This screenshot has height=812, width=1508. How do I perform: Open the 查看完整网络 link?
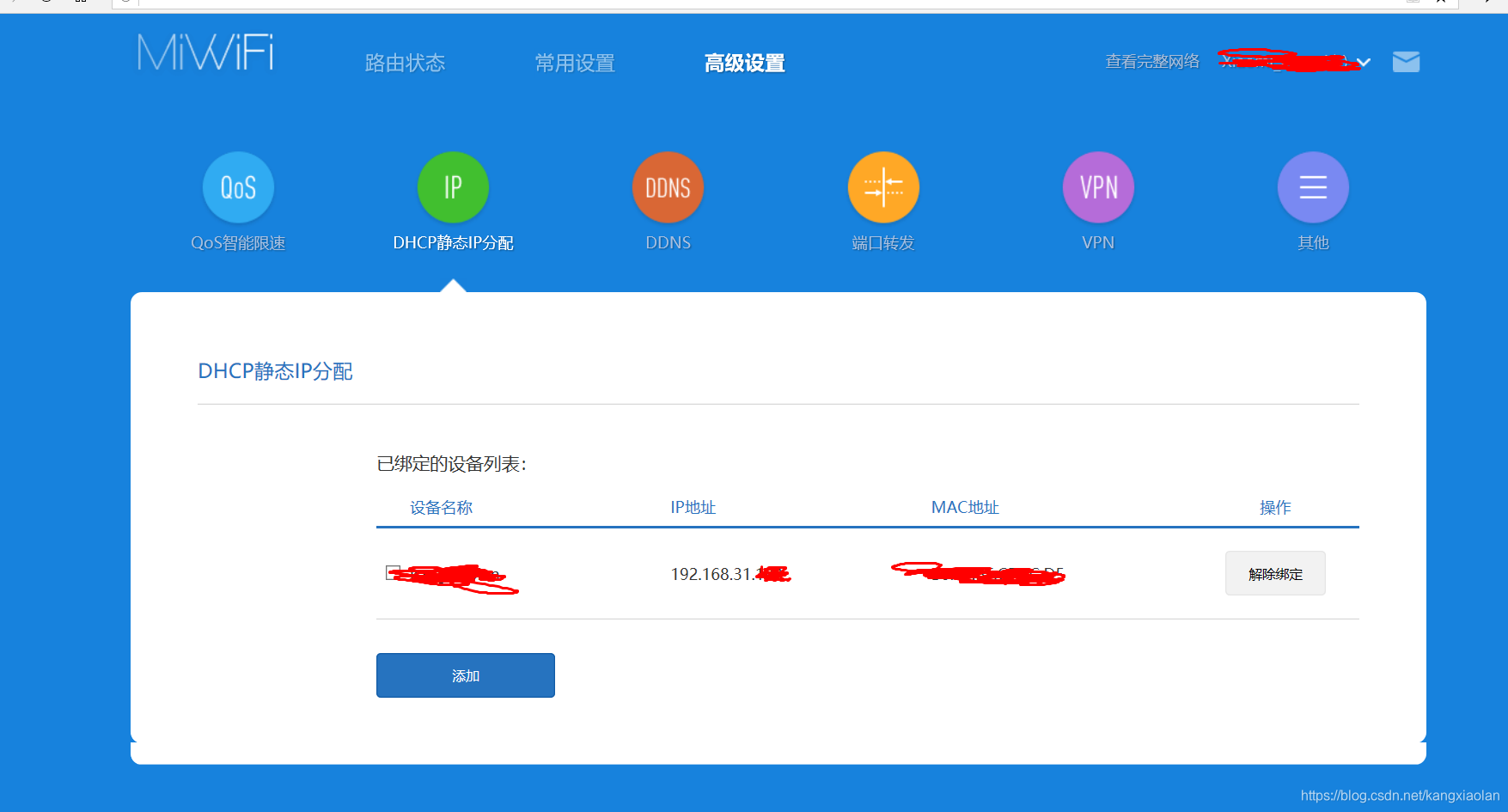[1152, 62]
